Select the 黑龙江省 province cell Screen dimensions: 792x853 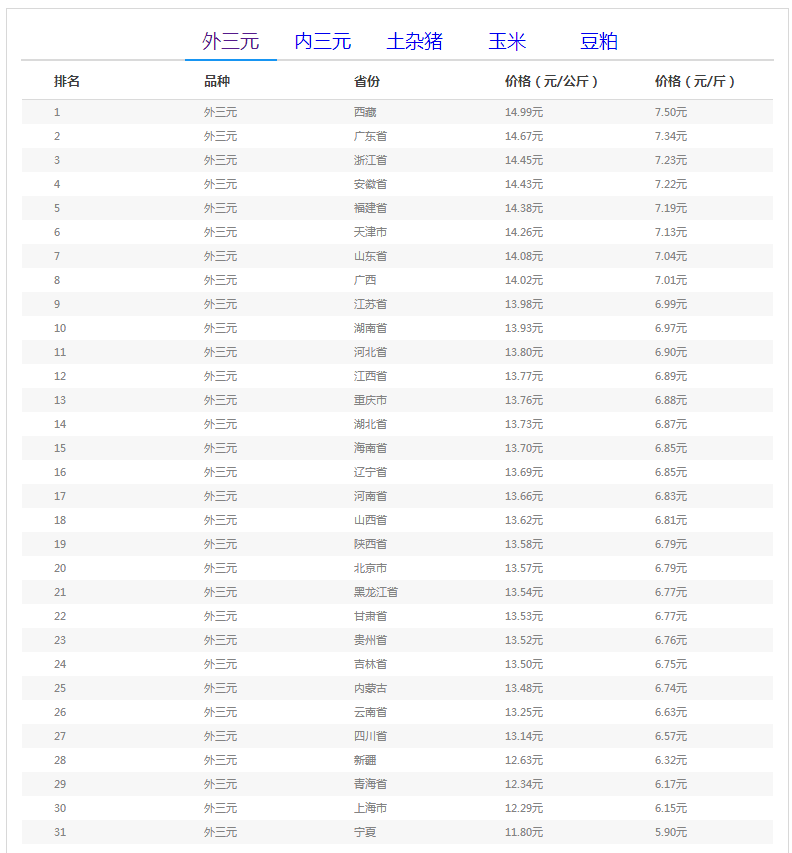pyautogui.click(x=376, y=592)
